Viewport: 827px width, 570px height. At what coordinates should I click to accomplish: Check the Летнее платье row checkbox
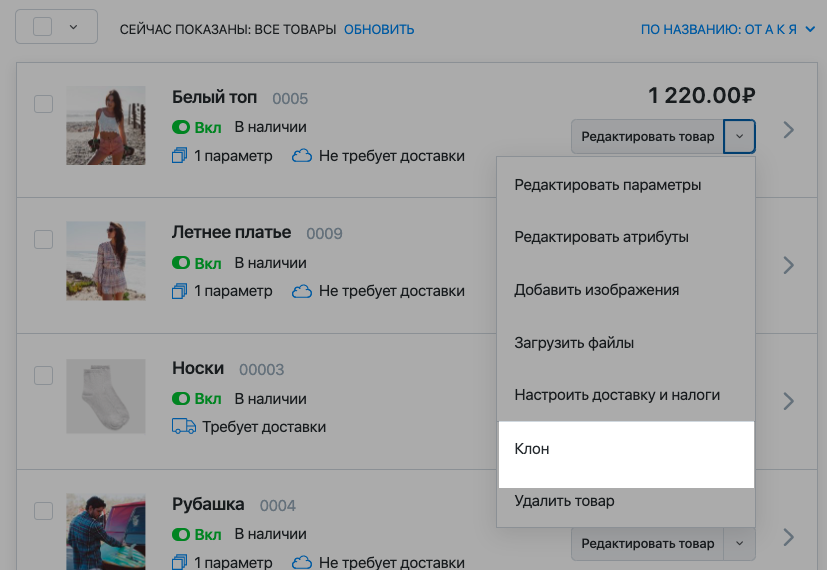pos(43,239)
